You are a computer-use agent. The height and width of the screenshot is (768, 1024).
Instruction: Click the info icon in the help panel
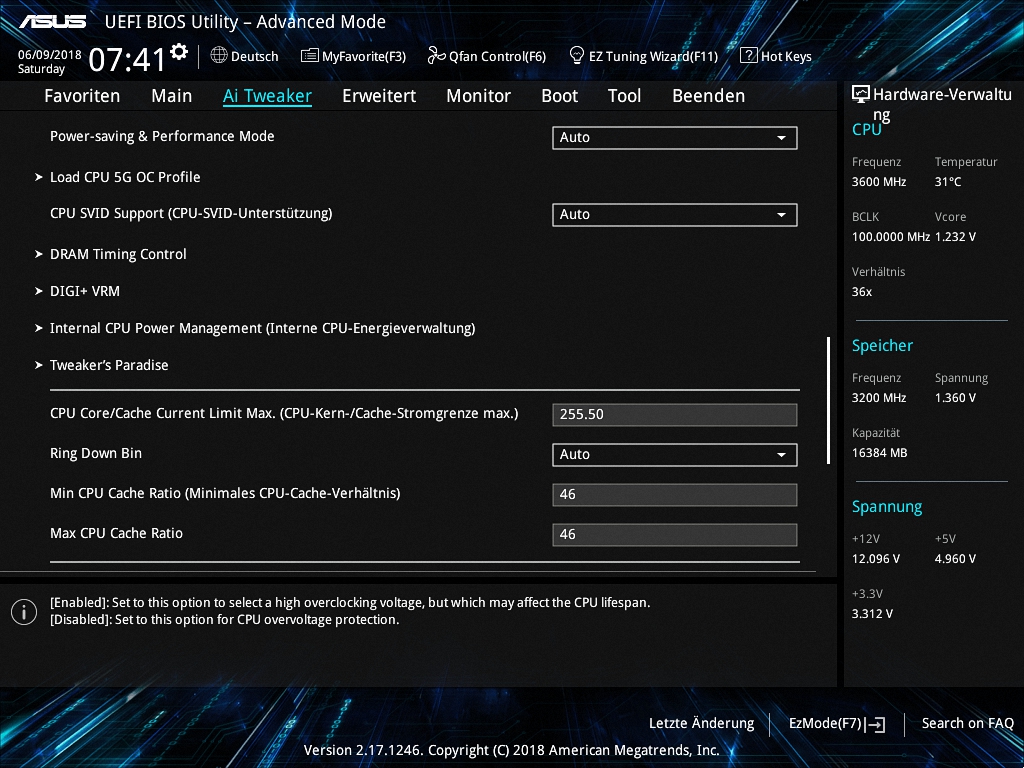pos(24,612)
